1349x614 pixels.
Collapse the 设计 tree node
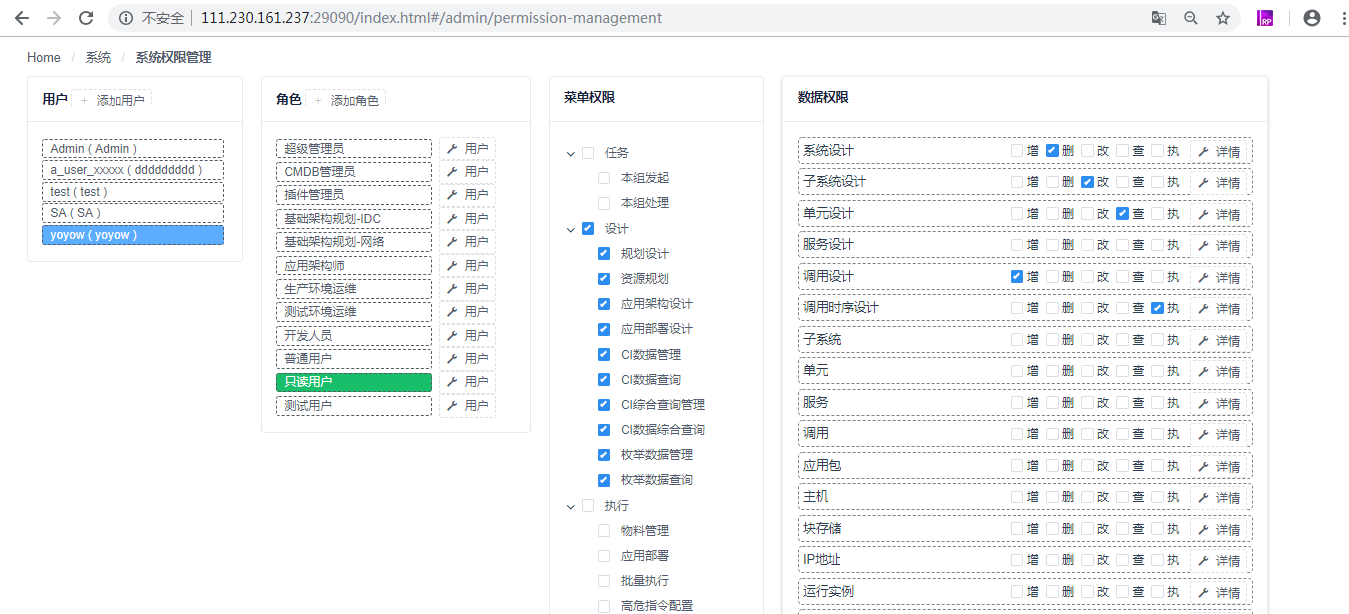570,228
